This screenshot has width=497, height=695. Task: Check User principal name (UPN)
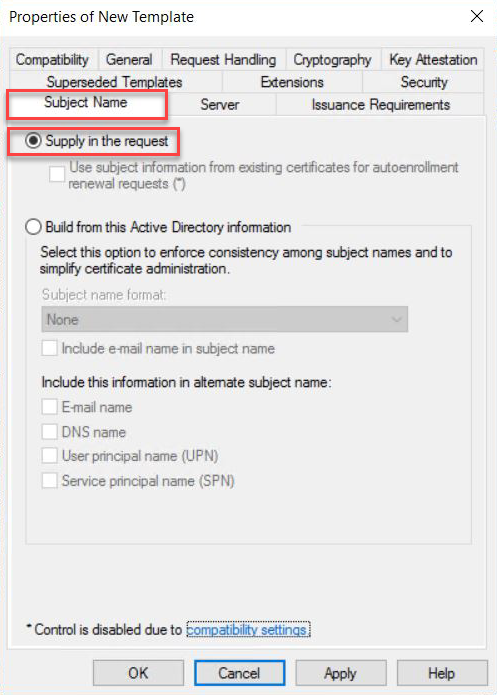coord(49,456)
